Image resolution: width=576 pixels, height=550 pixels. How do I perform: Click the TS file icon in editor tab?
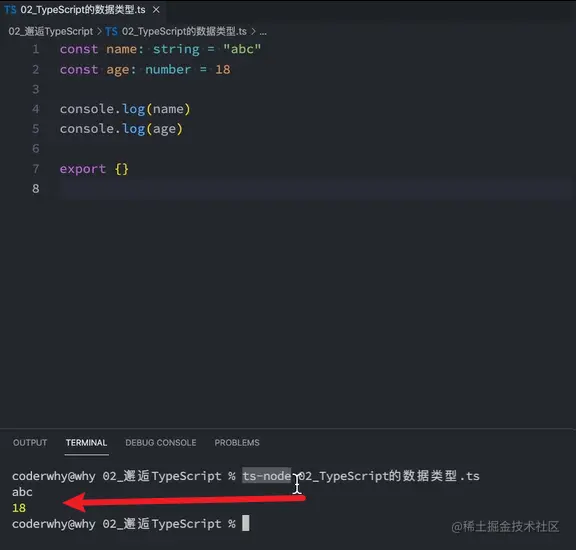10,10
